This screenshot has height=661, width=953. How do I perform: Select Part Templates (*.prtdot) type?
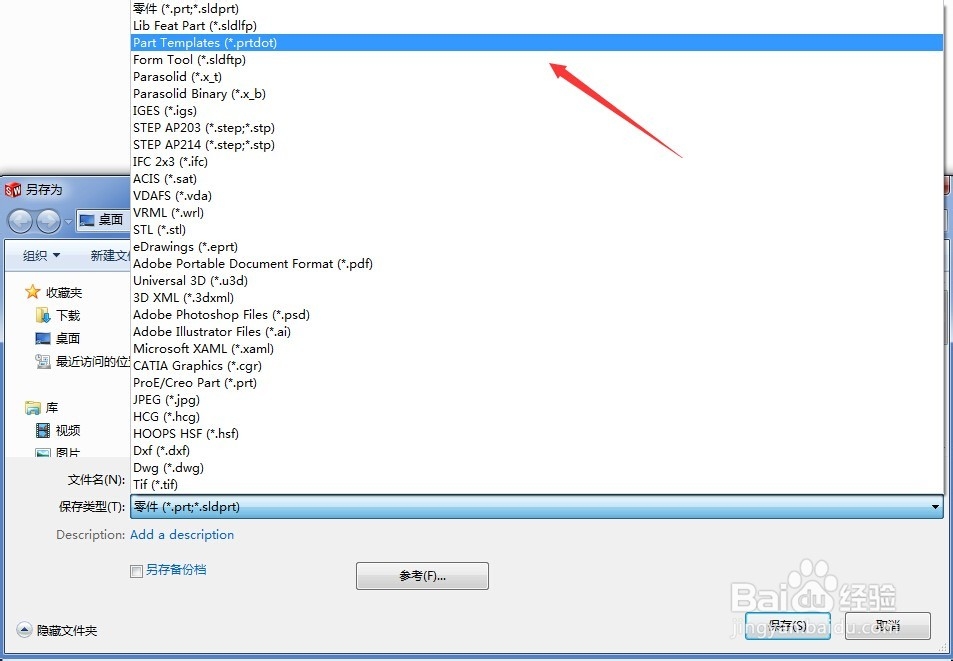537,43
